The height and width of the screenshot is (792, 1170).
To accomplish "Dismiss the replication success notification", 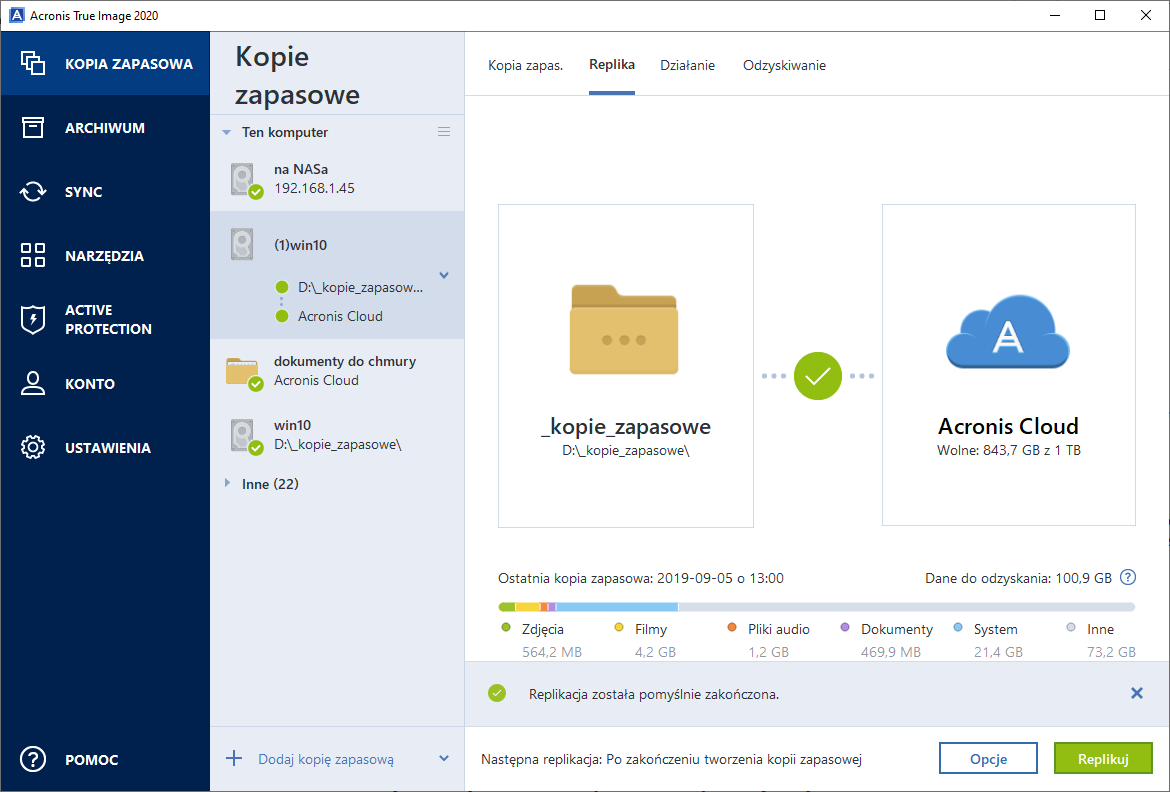I will point(1136,693).
